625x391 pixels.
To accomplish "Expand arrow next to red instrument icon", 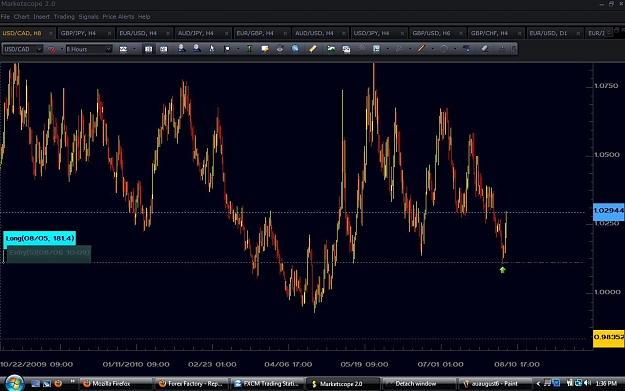I will [61, 49].
